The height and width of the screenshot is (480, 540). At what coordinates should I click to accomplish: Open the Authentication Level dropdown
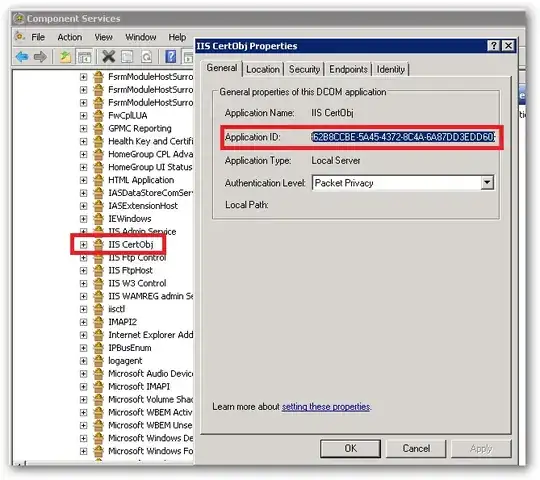pos(487,182)
